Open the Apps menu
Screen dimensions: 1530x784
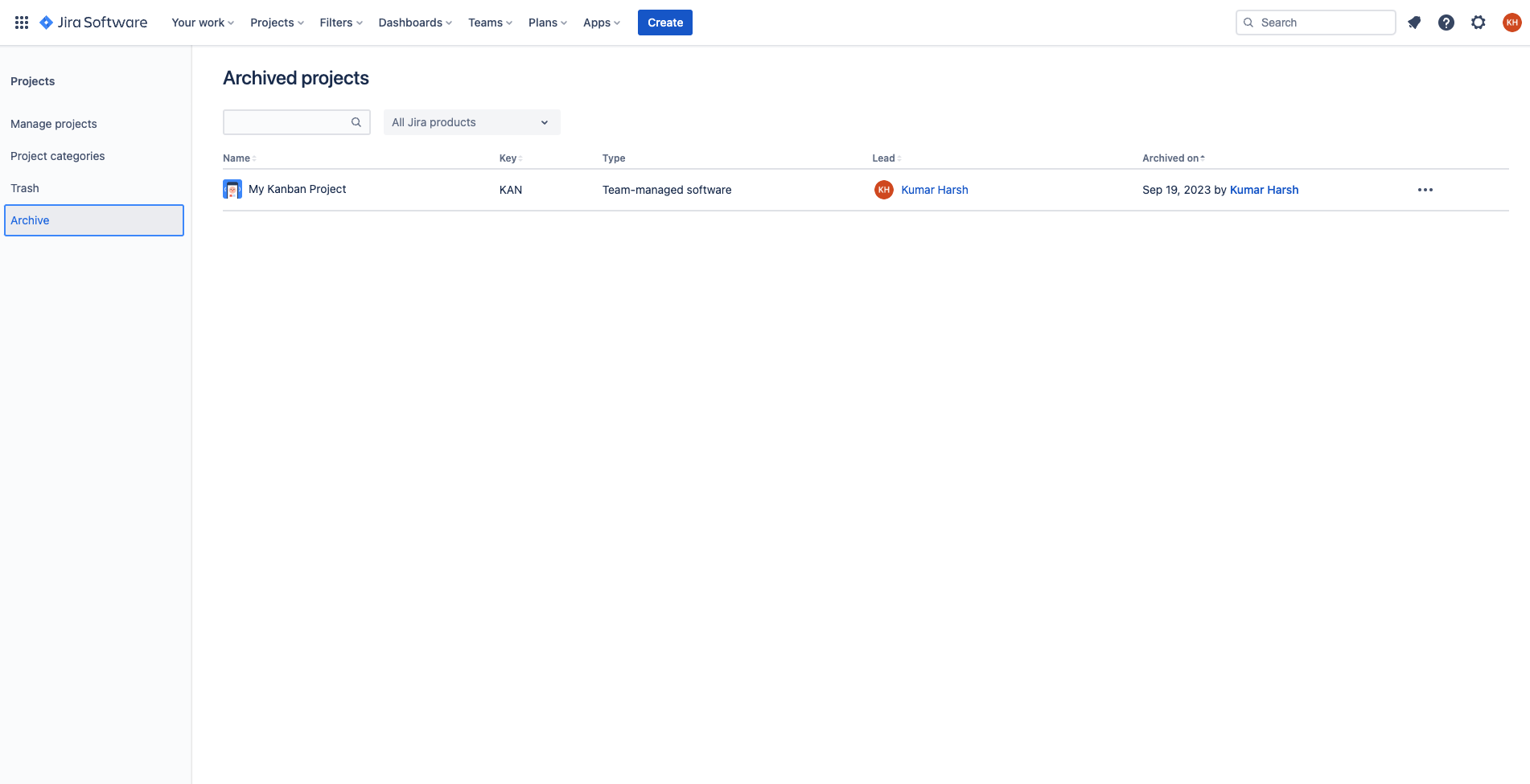coord(601,22)
